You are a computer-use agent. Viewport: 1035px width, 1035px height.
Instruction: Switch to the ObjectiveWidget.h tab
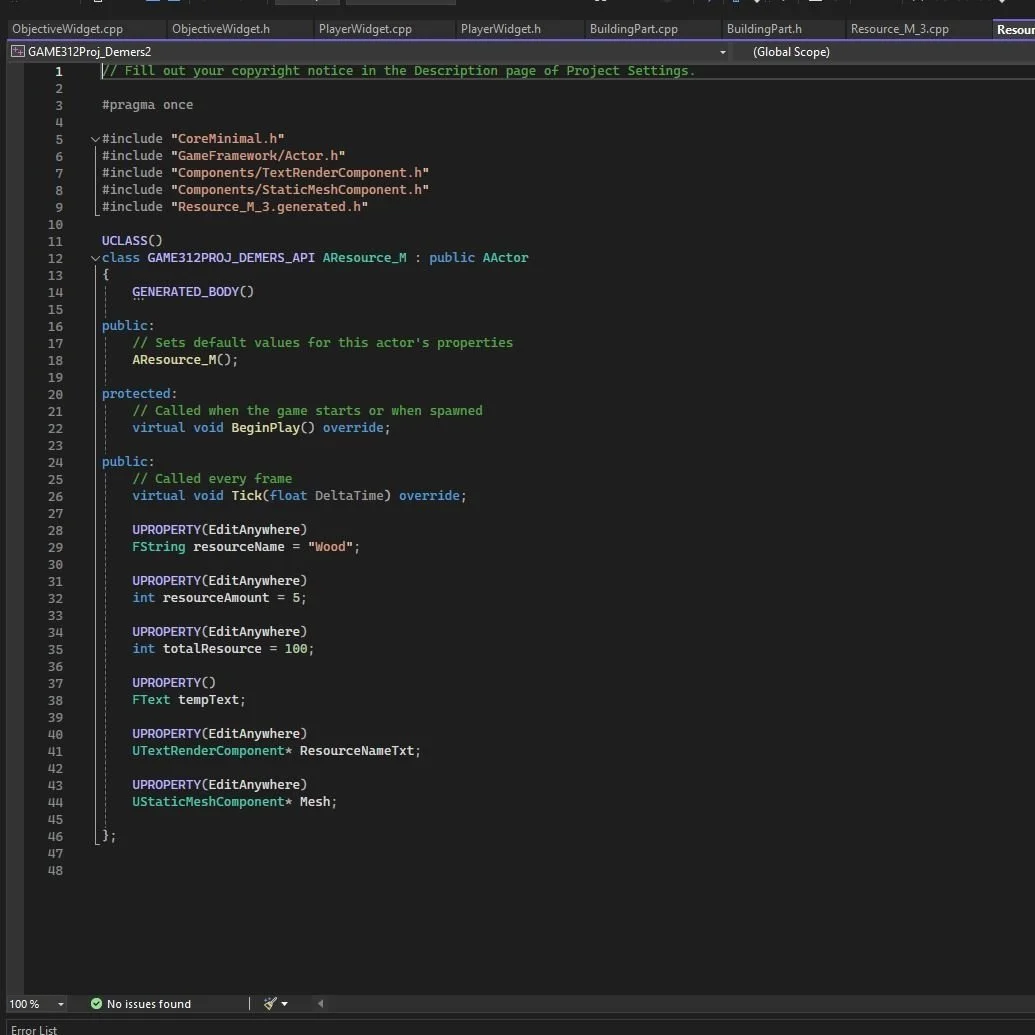pos(220,29)
